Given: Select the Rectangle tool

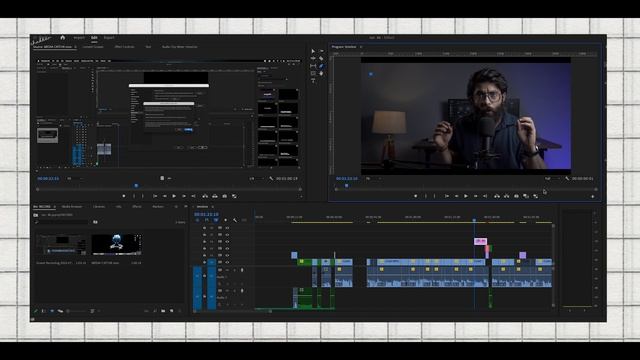Looking at the screenshot, I should (313, 73).
